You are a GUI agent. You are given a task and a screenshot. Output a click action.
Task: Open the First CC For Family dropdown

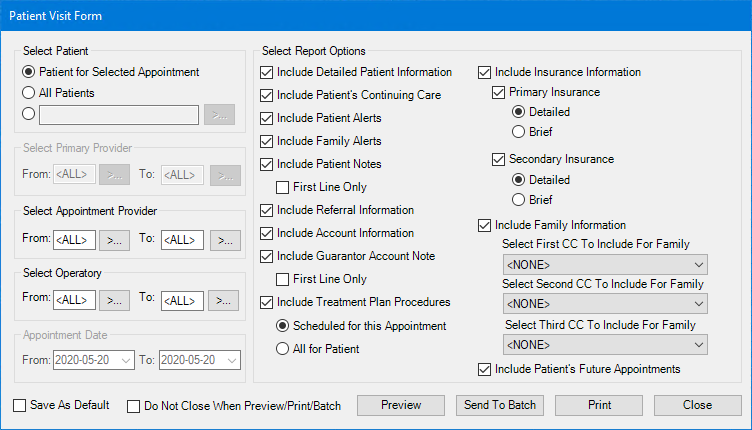[x=605, y=265]
